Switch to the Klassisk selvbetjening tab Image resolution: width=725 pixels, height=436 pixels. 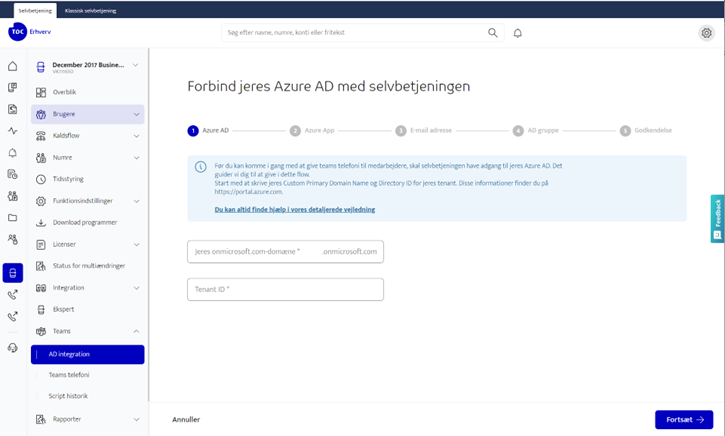(91, 11)
